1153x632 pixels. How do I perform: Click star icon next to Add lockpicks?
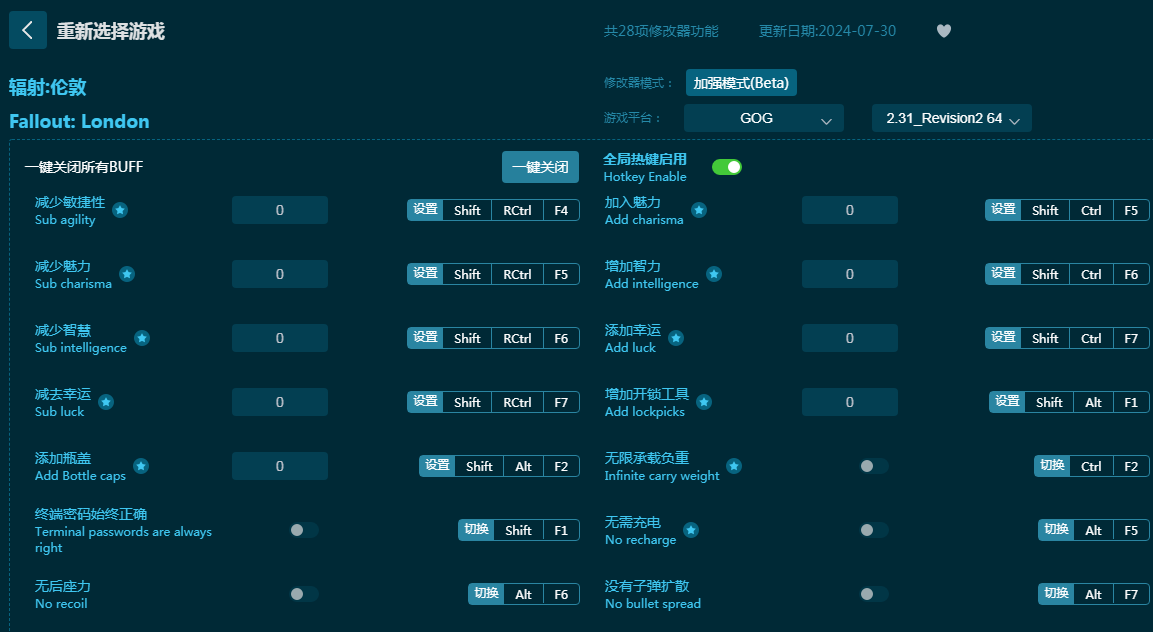tap(704, 402)
